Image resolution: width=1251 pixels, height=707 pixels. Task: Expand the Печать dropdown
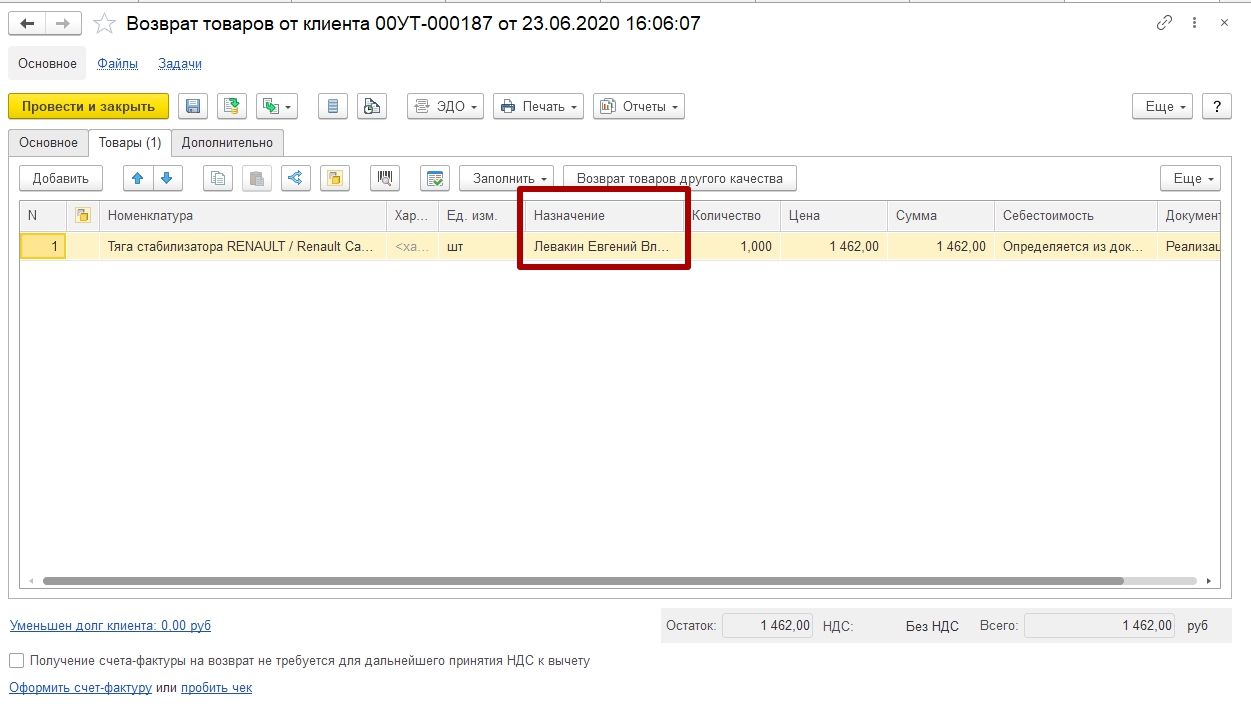coord(538,106)
